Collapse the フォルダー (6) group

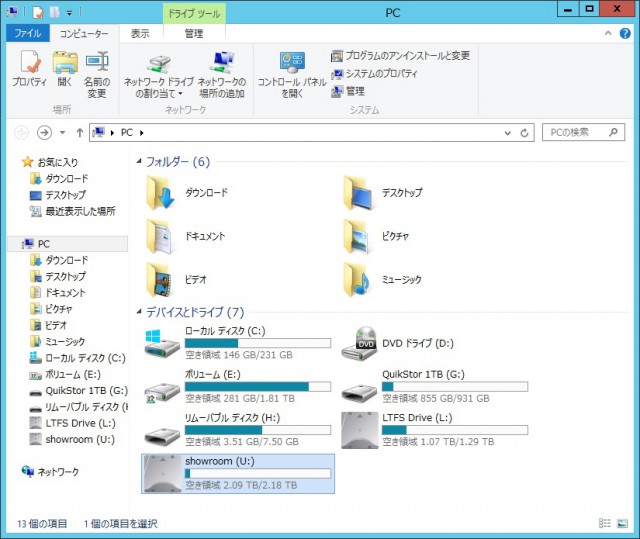[x=139, y=162]
